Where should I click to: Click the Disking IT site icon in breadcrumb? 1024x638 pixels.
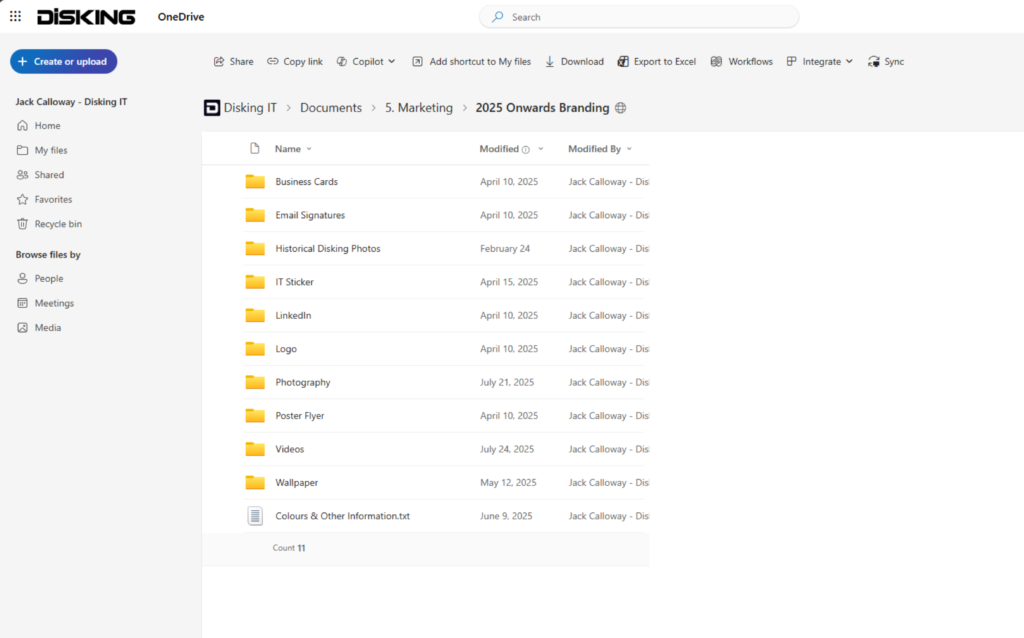(212, 108)
